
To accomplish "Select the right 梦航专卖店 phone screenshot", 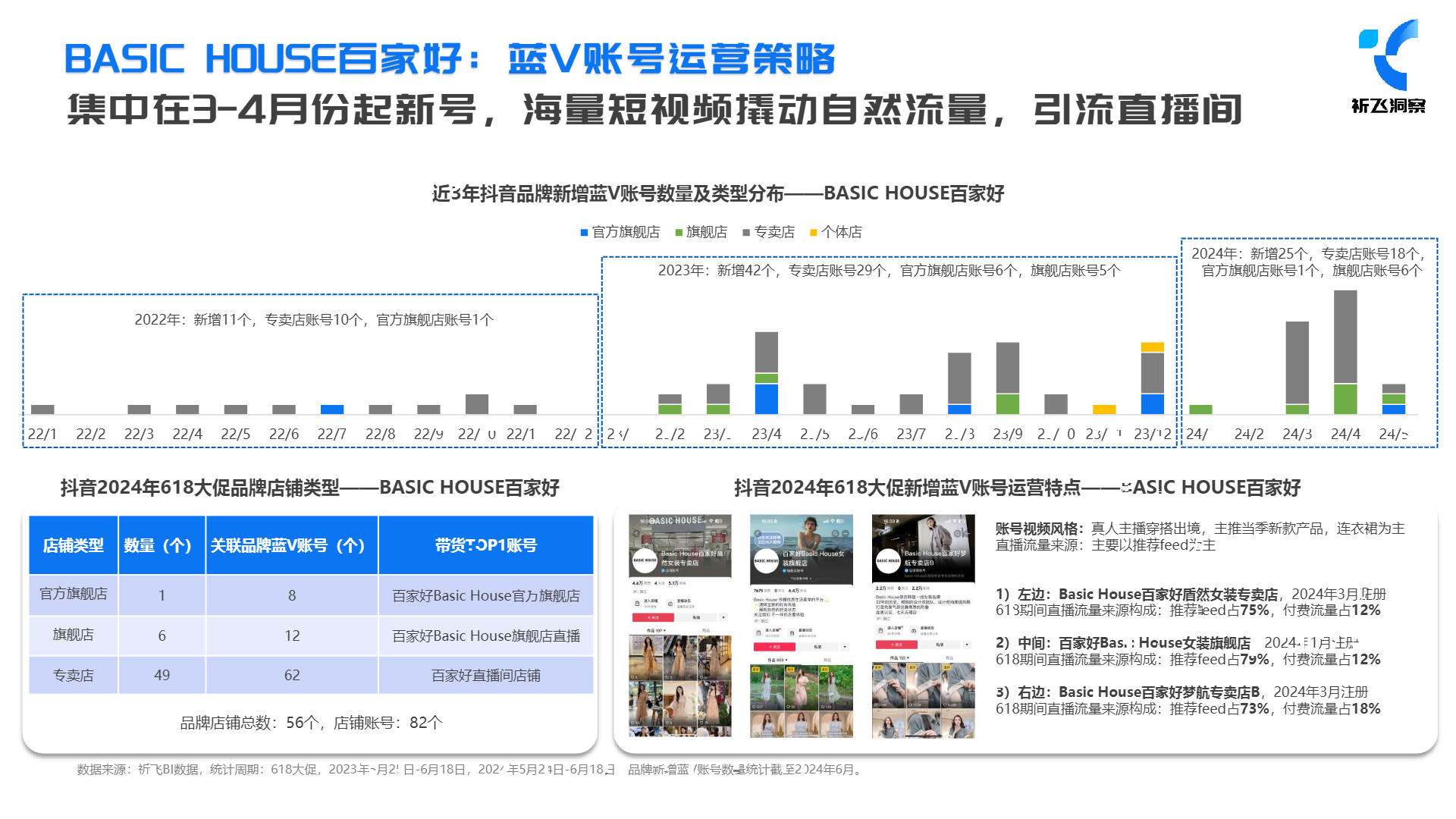I will pos(924,626).
